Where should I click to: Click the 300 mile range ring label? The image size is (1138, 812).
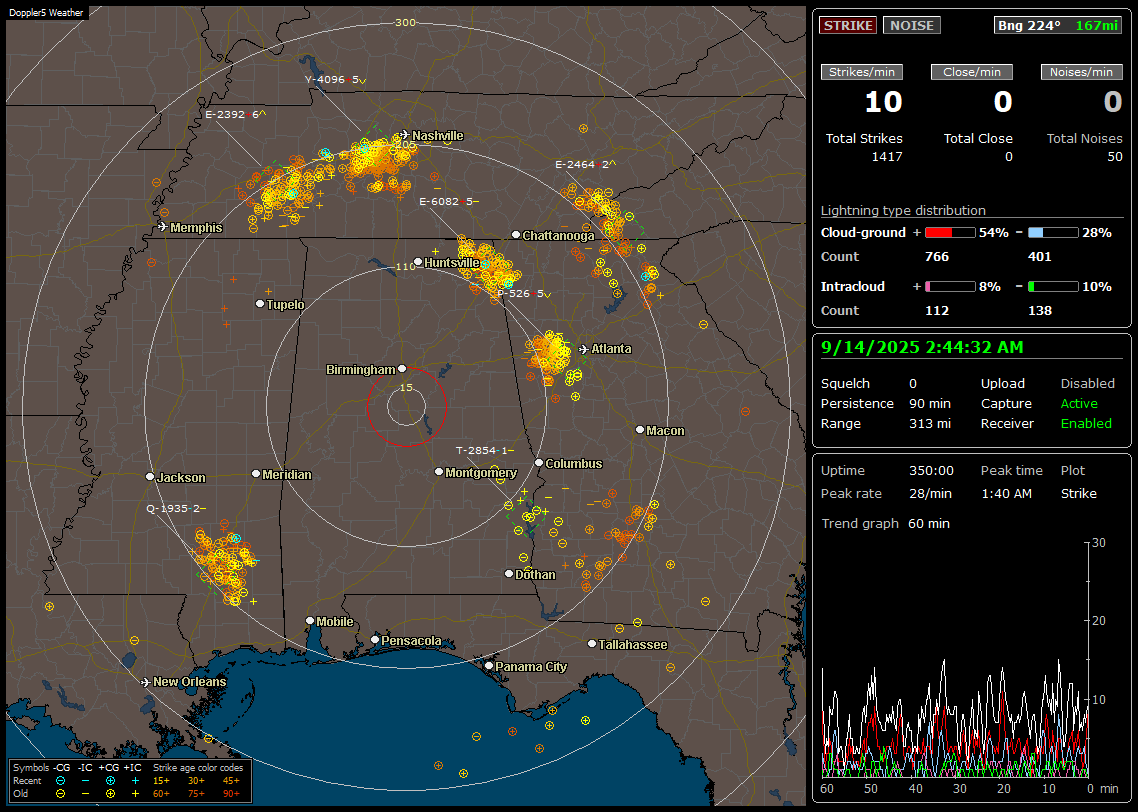(x=405, y=22)
